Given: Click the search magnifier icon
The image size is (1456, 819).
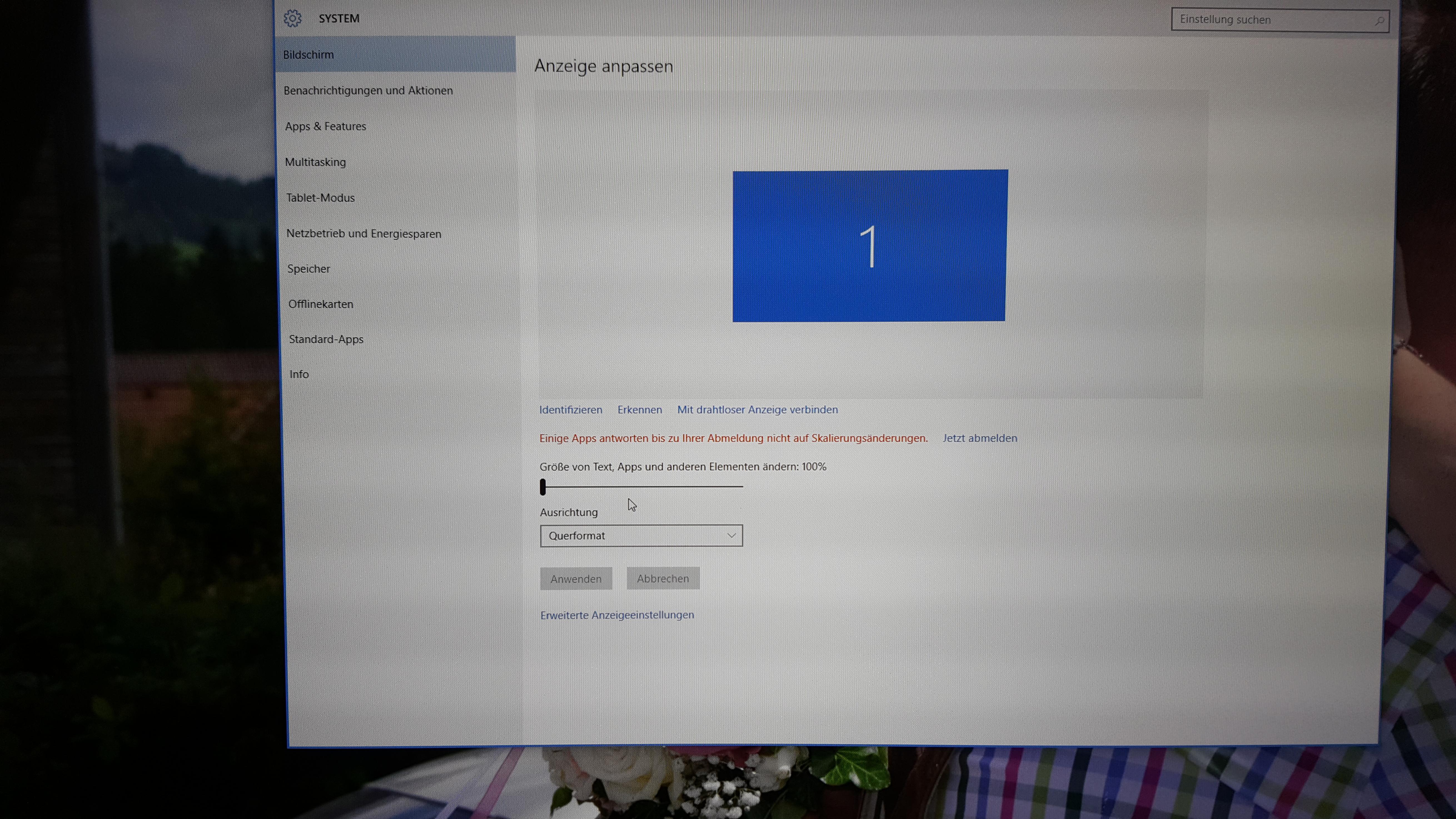Looking at the screenshot, I should pyautogui.click(x=1379, y=20).
